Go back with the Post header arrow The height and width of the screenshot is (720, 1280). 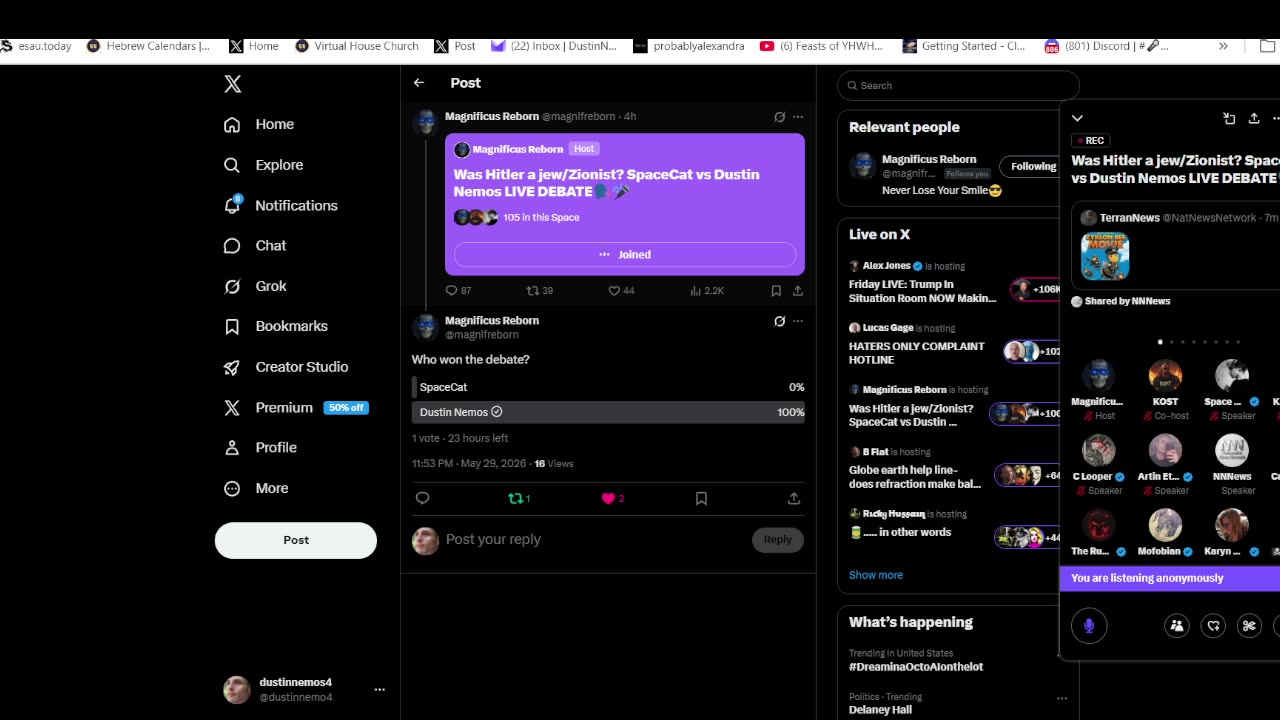[x=419, y=83]
